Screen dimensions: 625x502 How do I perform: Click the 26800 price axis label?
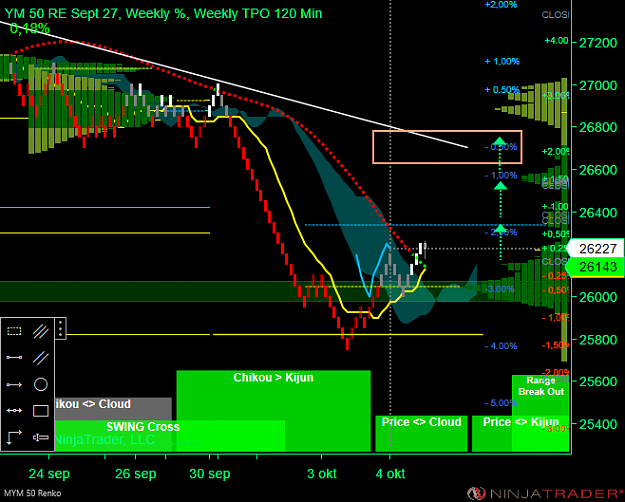click(600, 127)
